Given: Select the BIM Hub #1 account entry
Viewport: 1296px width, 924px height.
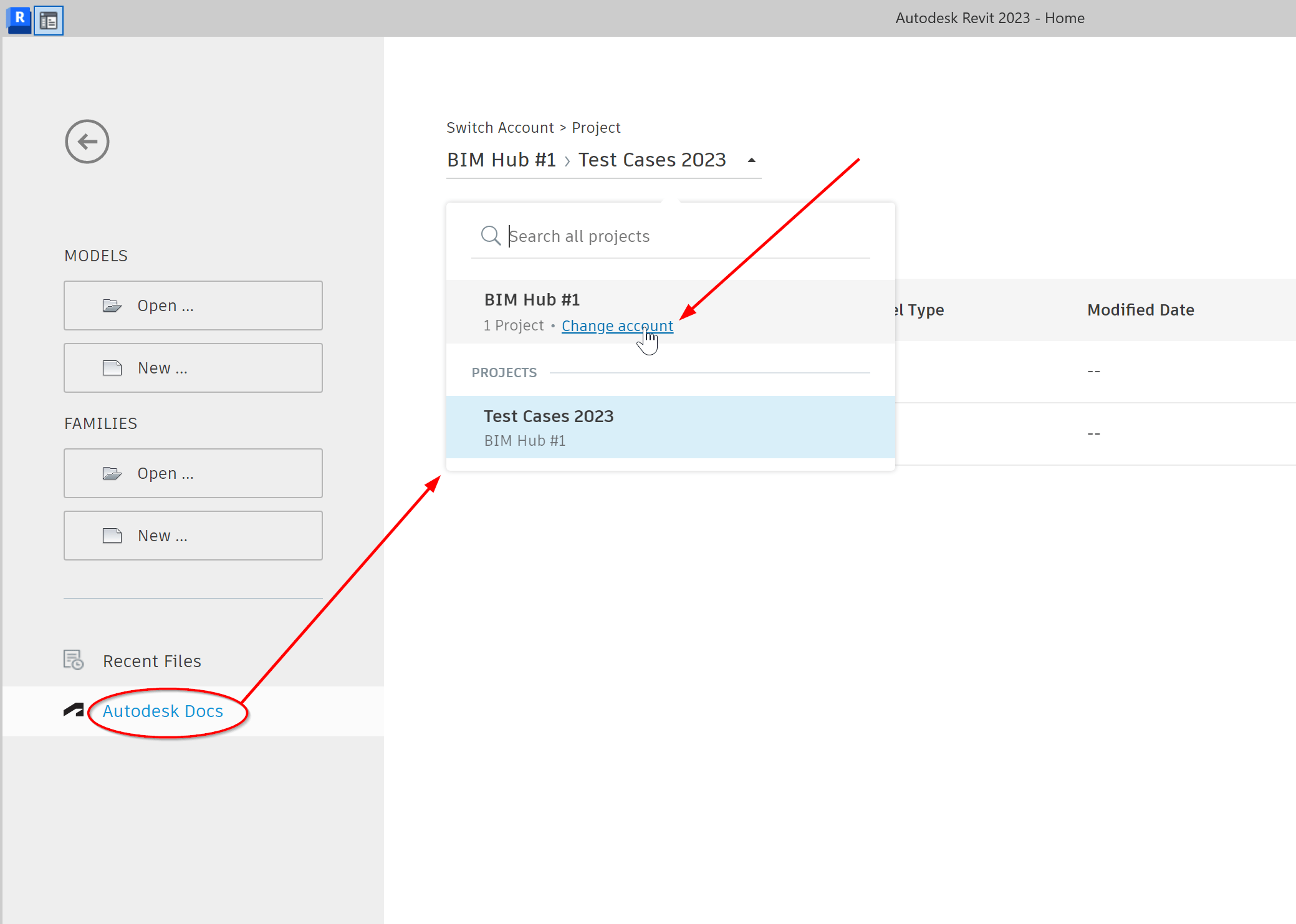Looking at the screenshot, I should coord(532,300).
